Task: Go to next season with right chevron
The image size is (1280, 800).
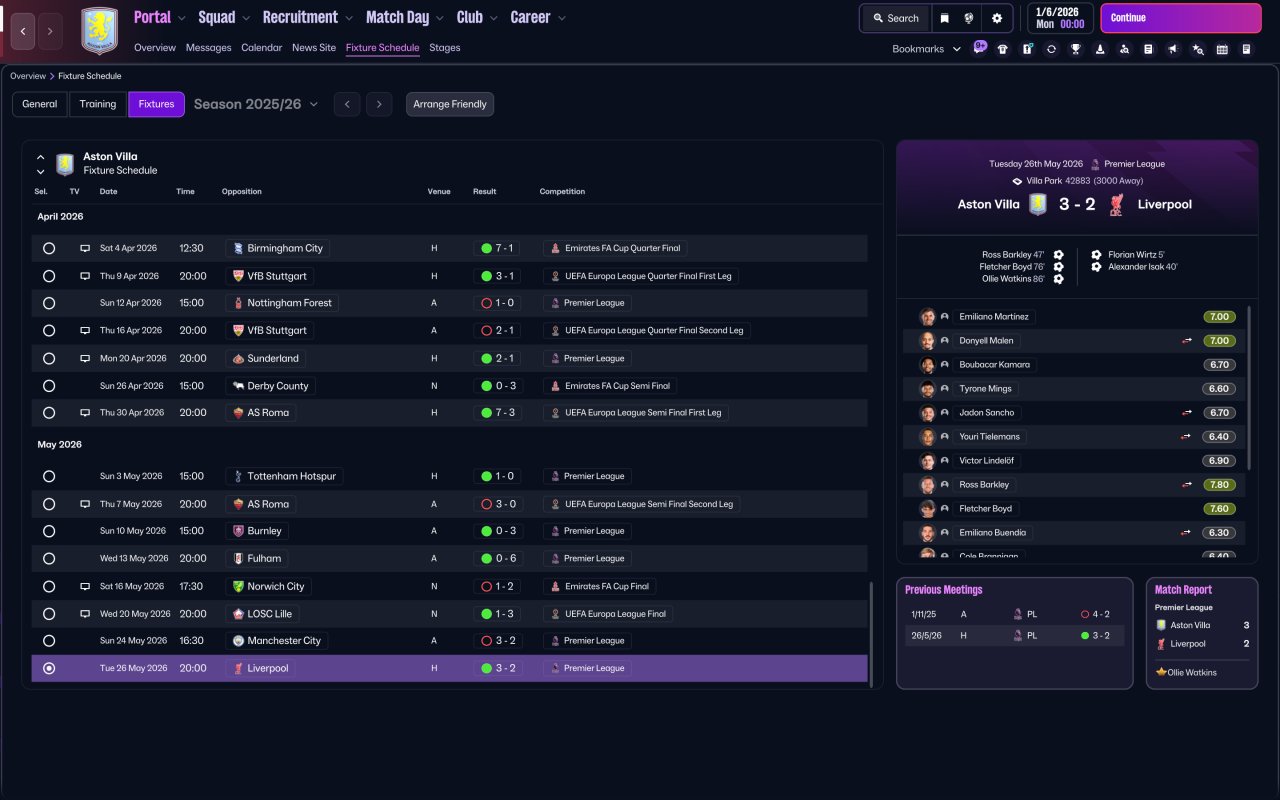Action: (378, 104)
